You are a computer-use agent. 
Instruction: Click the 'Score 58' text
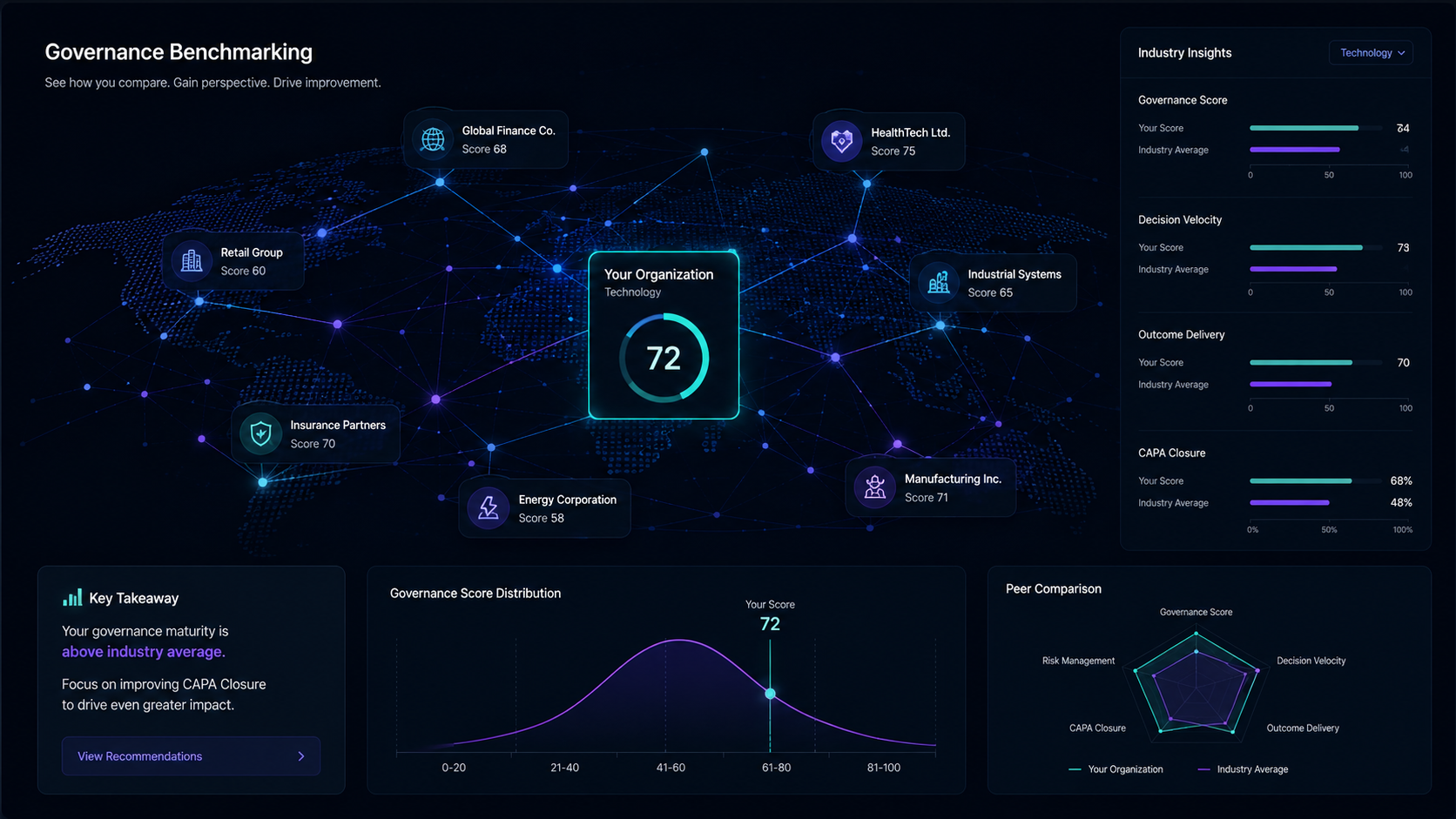pos(541,518)
